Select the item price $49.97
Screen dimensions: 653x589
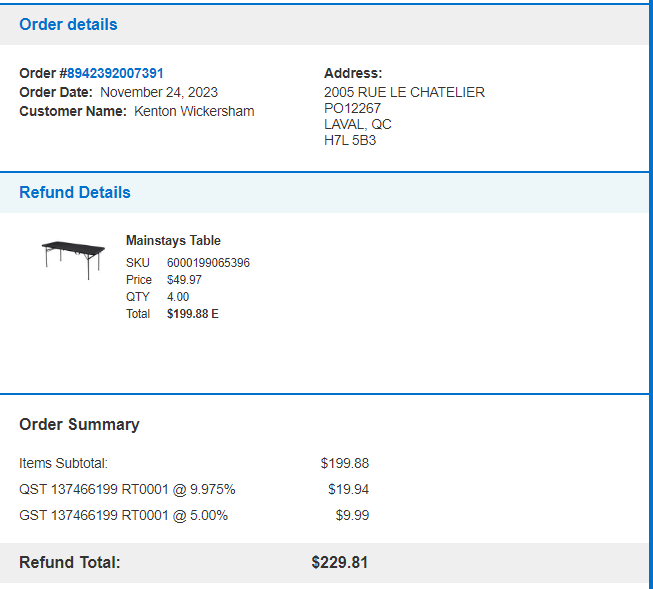tap(184, 280)
